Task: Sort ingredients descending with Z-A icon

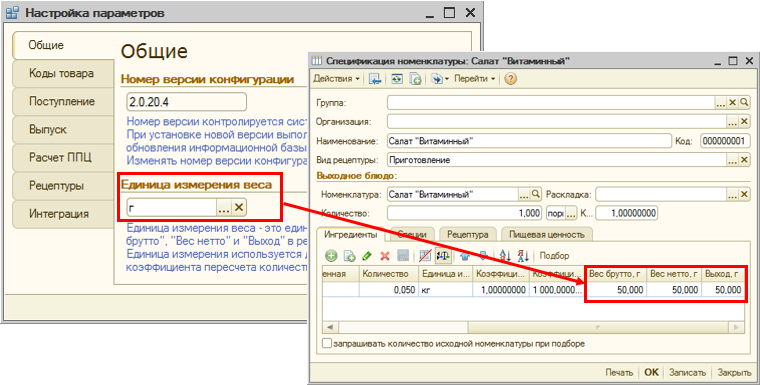Action: (x=523, y=256)
